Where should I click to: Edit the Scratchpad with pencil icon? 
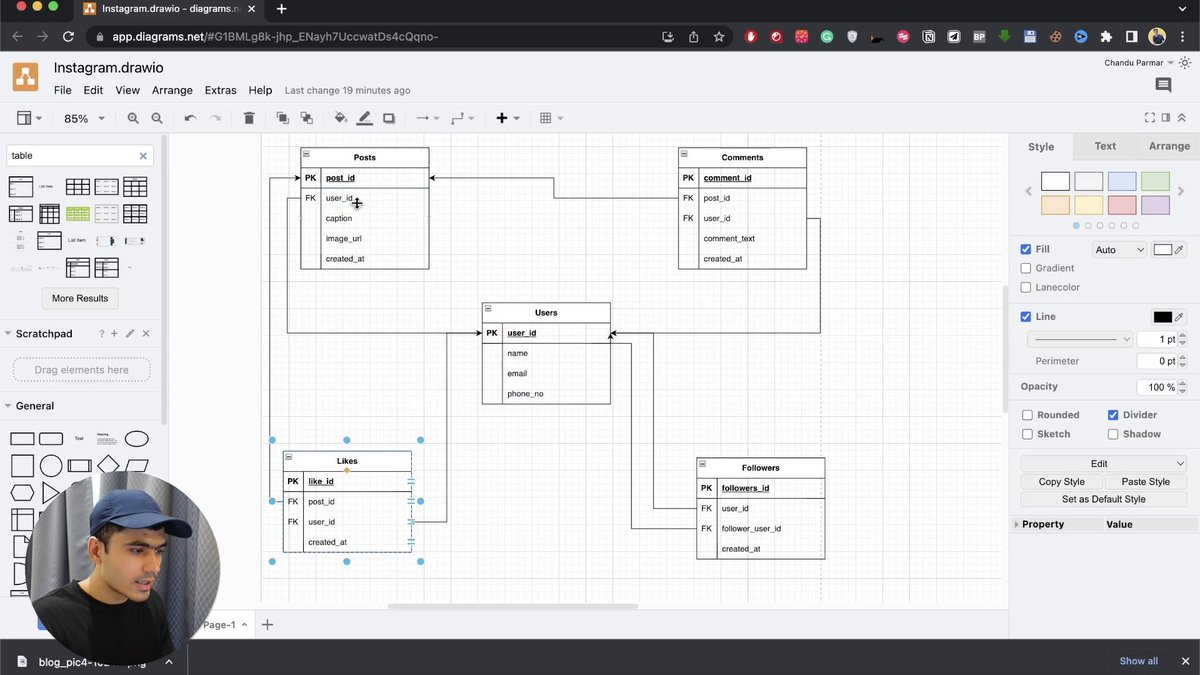[x=130, y=334]
